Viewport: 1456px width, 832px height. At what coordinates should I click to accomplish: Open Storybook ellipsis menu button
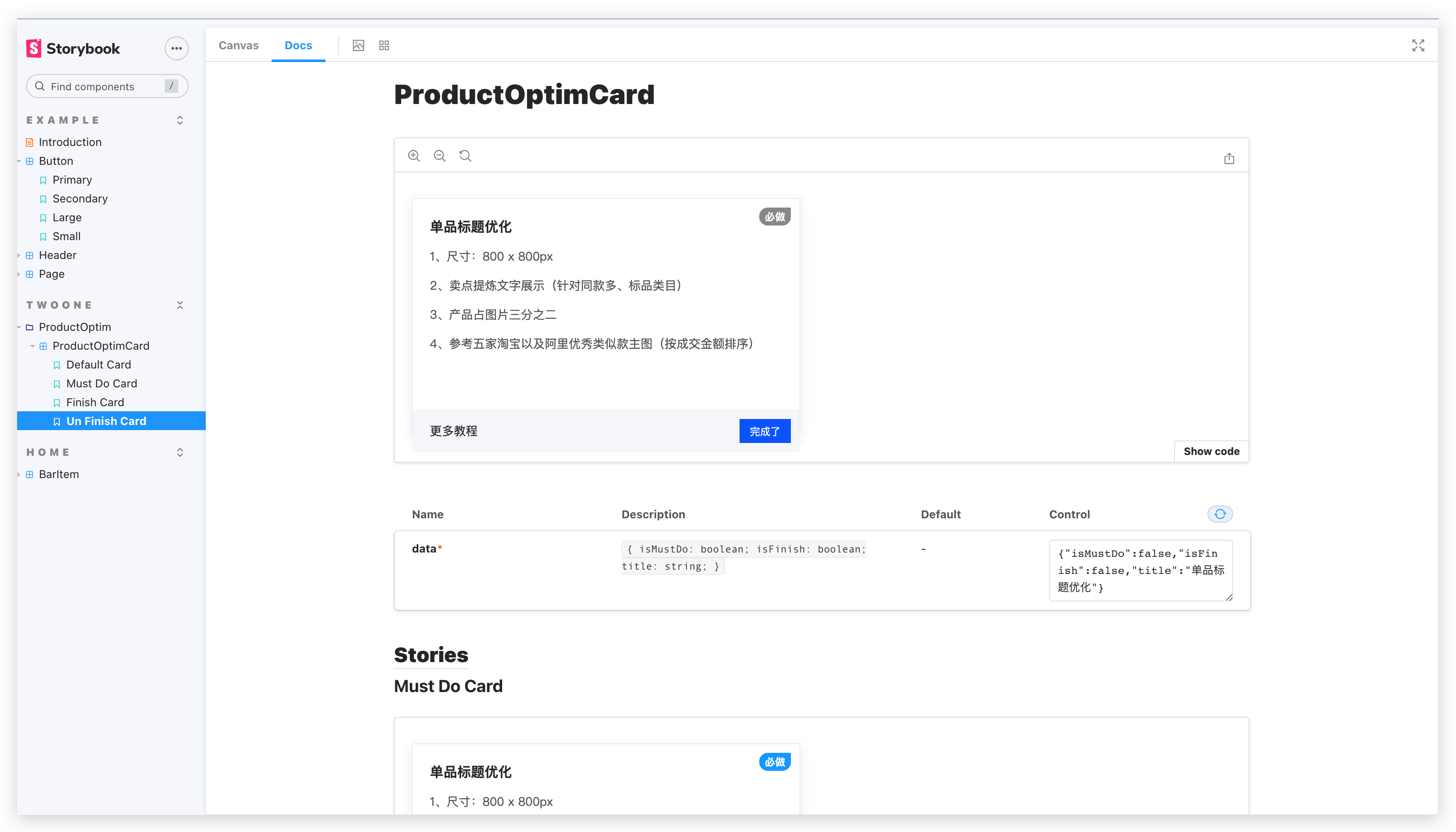click(176, 48)
